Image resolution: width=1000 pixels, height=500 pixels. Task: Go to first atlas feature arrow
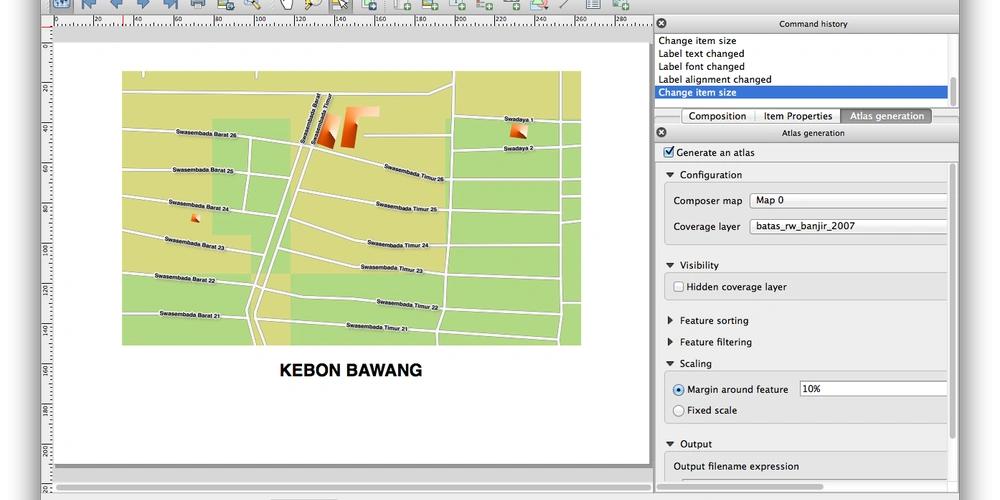(88, 4)
